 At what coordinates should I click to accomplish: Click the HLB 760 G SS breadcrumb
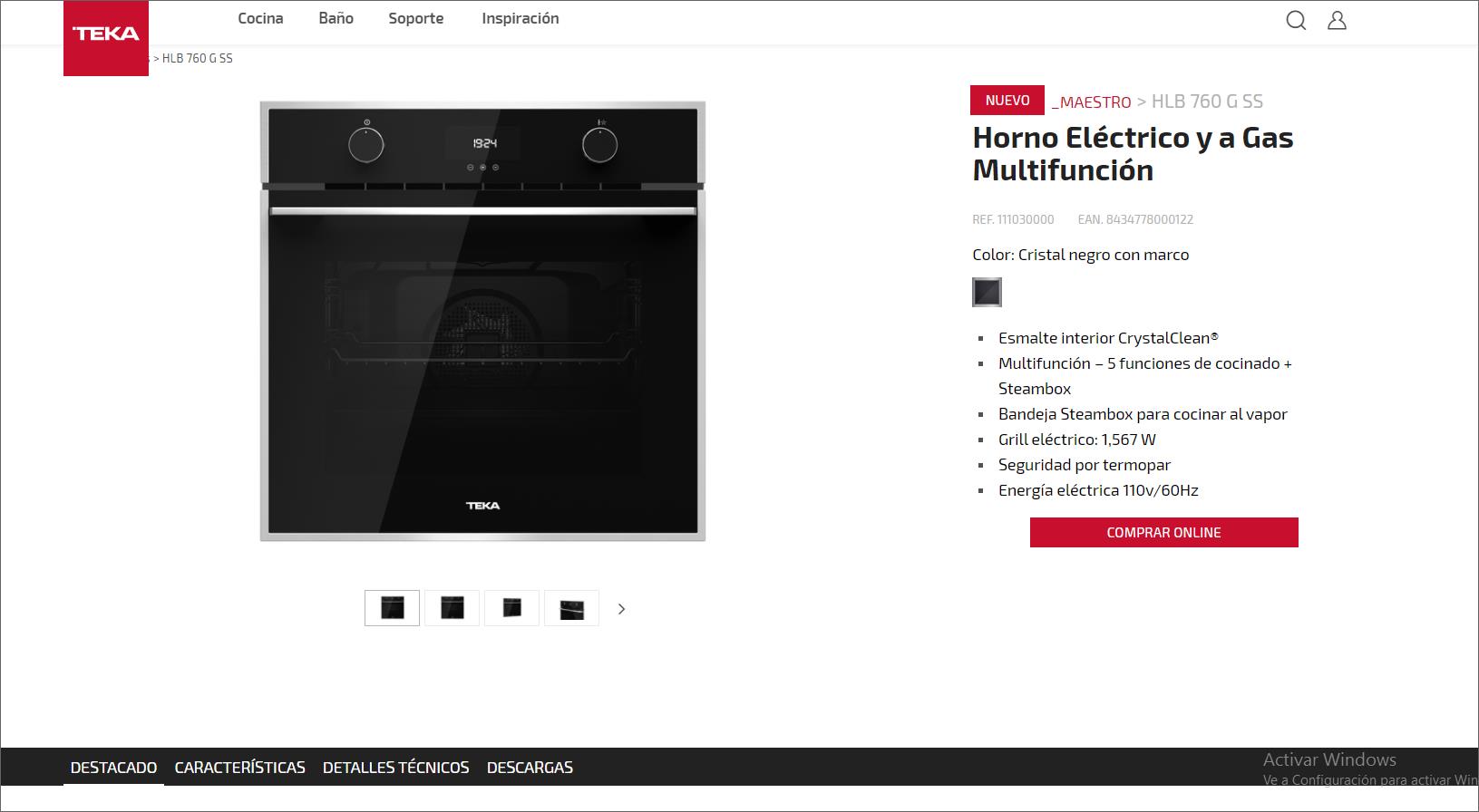pos(1207,101)
